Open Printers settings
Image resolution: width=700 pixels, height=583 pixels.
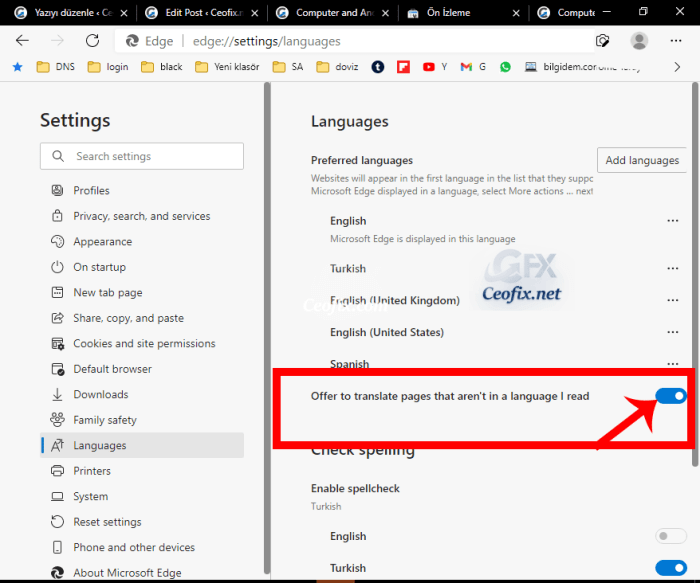142,471
